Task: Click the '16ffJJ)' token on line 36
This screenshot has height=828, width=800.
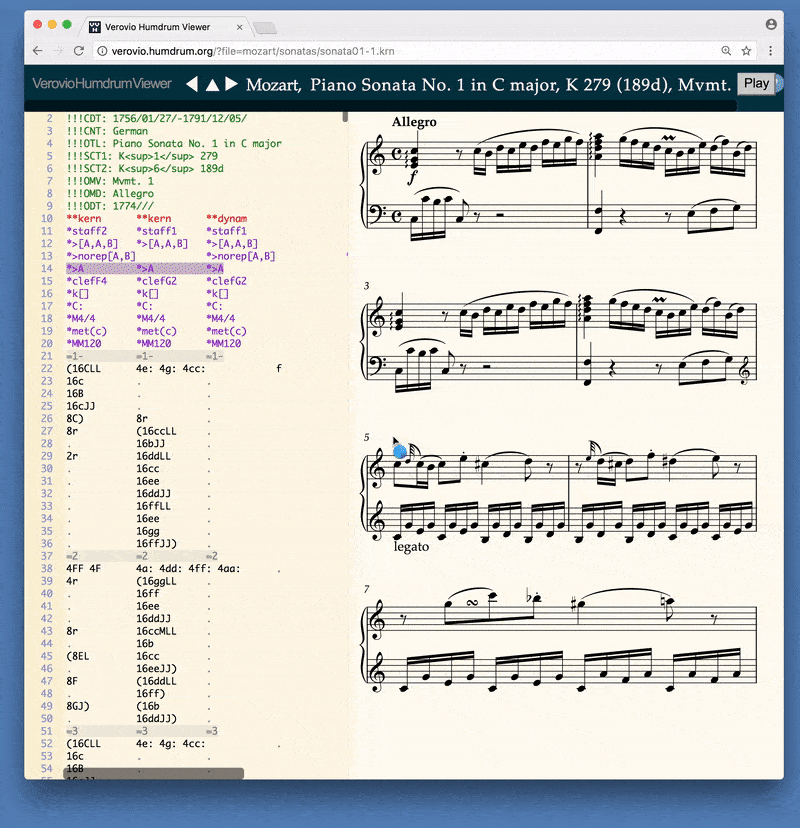Action: click(x=156, y=543)
